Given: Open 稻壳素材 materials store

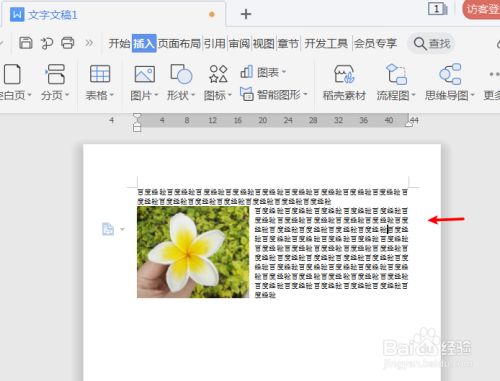Looking at the screenshot, I should point(344,83).
